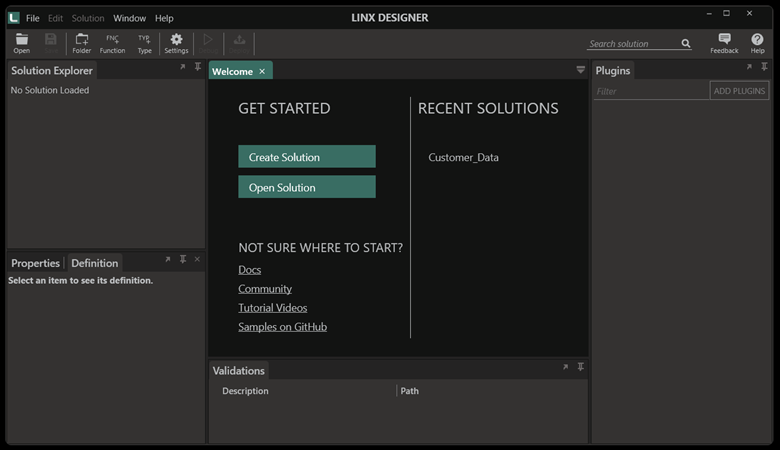Select the Plugins panel tab
The width and height of the screenshot is (780, 450).
coord(613,71)
